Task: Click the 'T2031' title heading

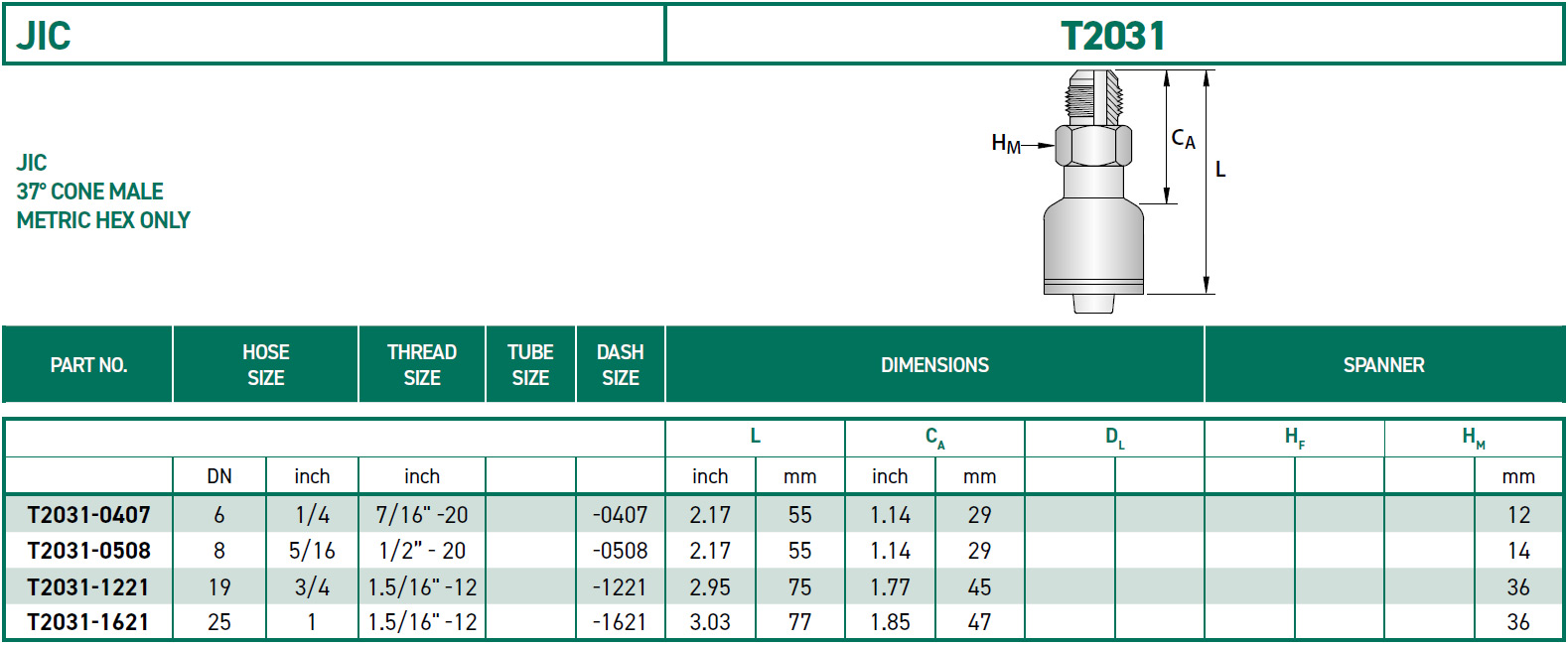Action: 1112,36
